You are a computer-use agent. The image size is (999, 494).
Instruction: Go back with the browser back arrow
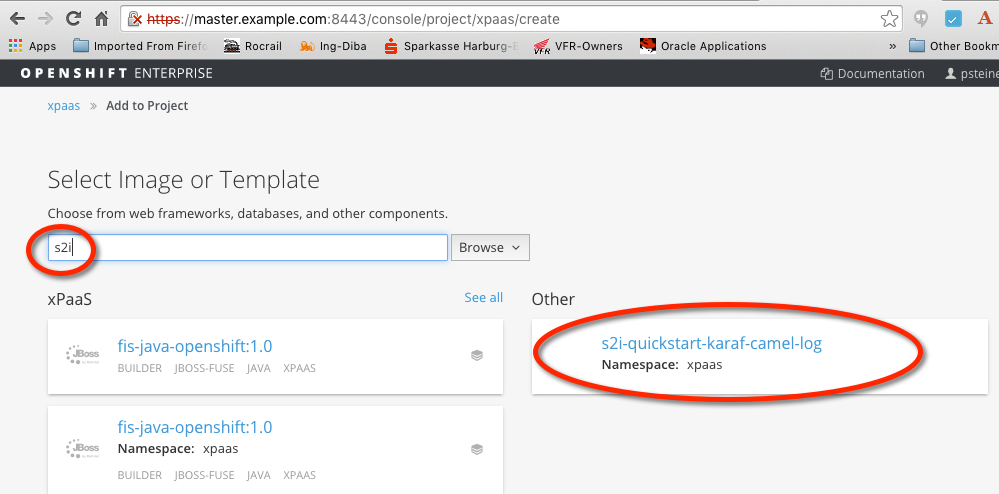tap(17, 18)
